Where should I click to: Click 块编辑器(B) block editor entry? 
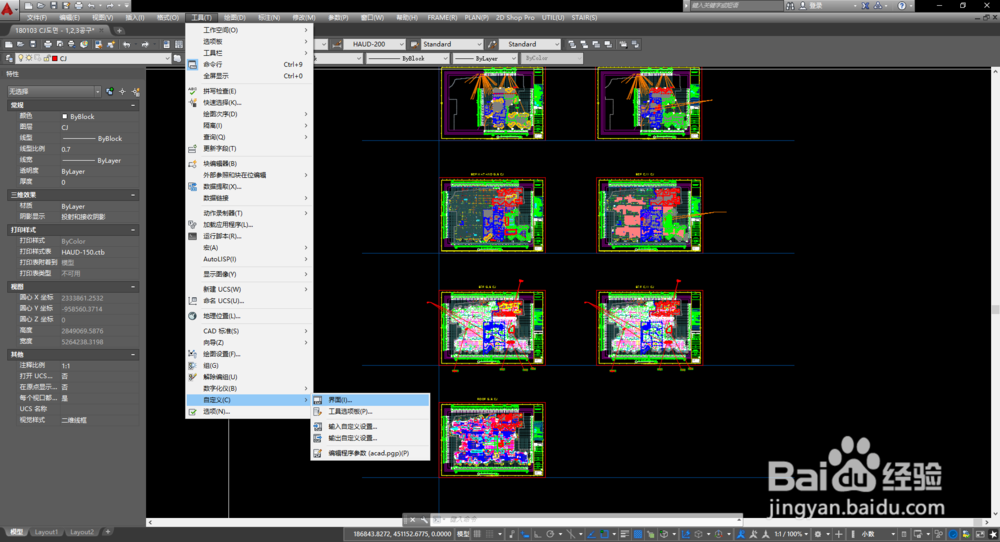click(x=249, y=164)
